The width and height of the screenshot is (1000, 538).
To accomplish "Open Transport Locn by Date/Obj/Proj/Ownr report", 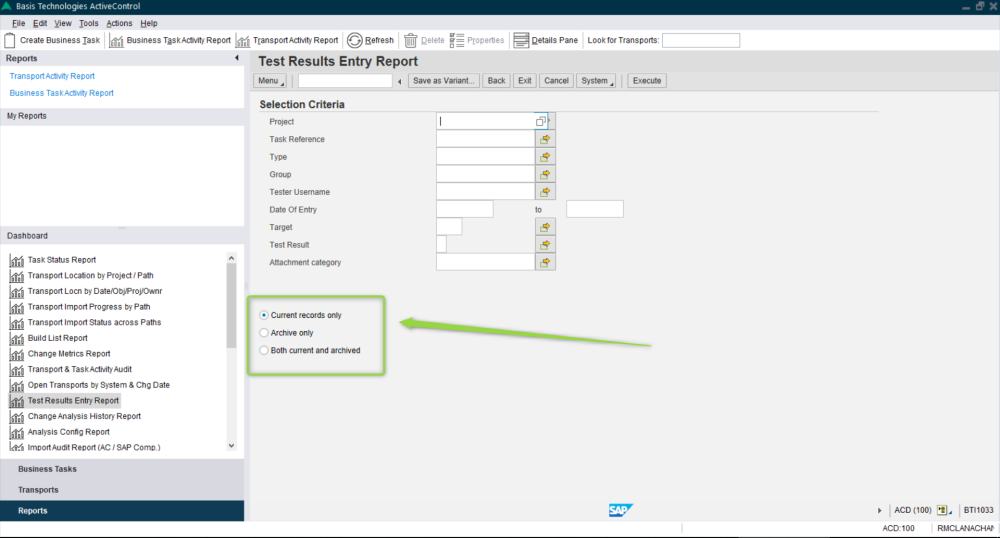I will pyautogui.click(x=95, y=291).
